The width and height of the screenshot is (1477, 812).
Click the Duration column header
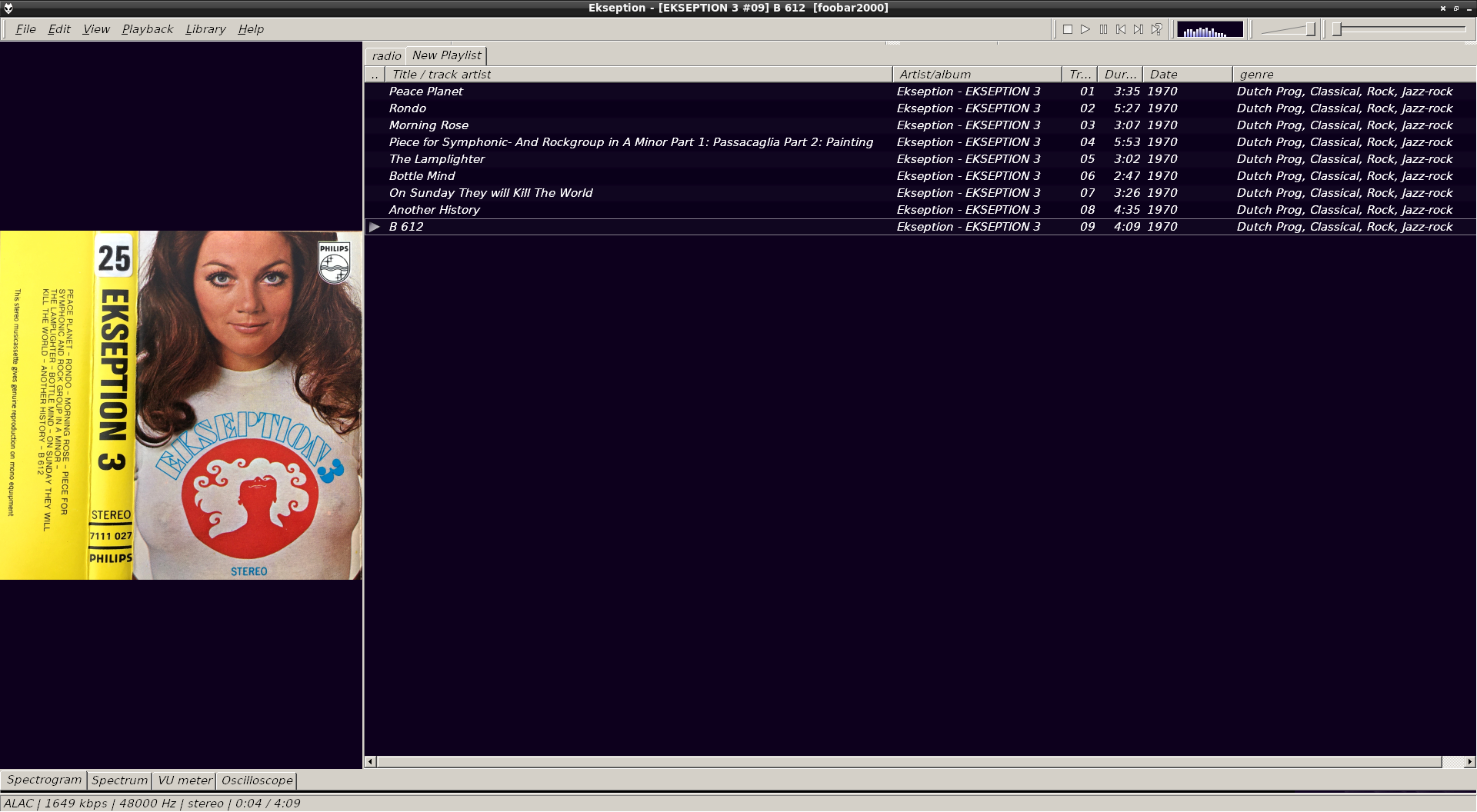[1120, 75]
